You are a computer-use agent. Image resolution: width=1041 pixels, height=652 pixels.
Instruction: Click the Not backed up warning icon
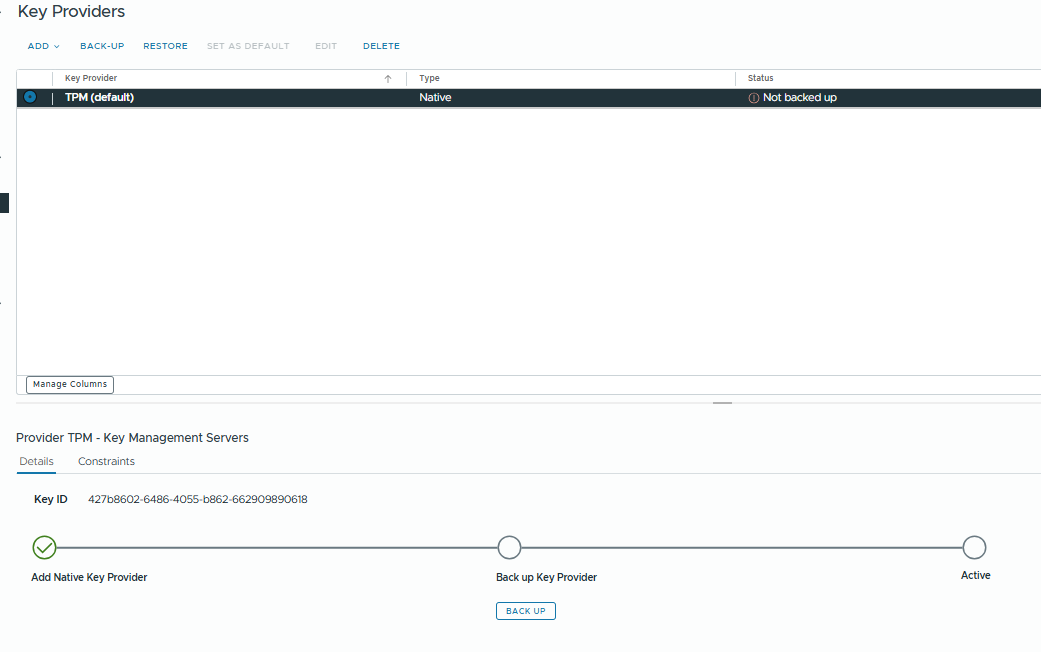point(754,98)
